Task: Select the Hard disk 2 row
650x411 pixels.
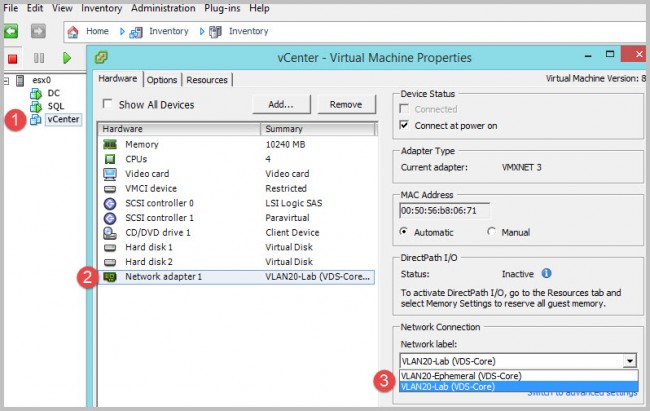Action: (x=236, y=262)
